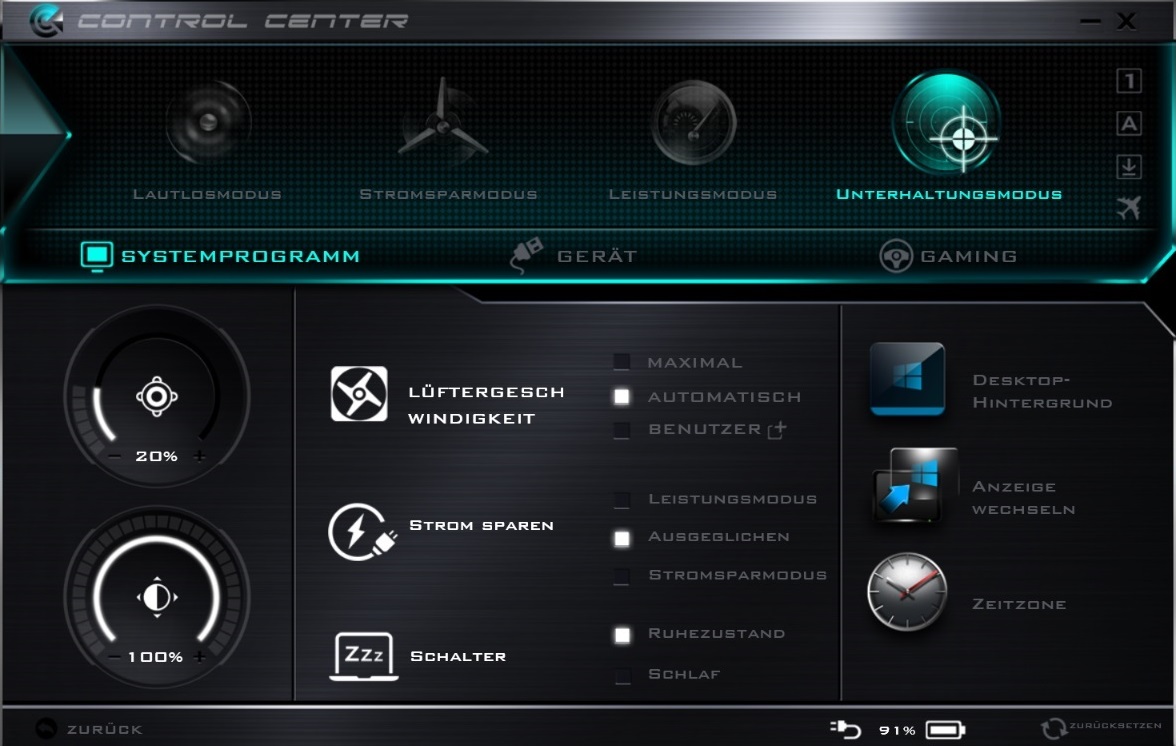
Task: Select Automatisch fan speed option
Action: click(622, 397)
